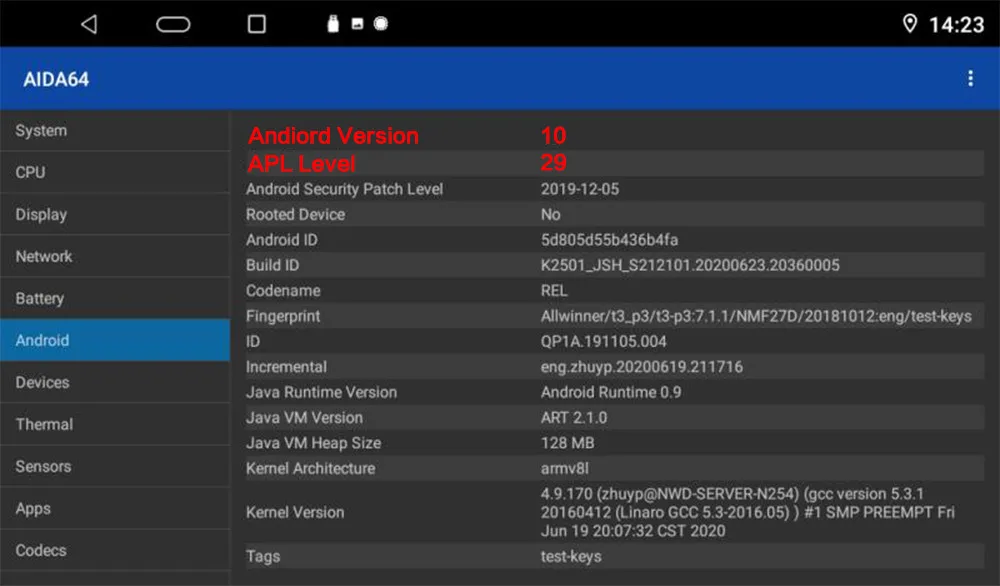
Task: Tap the Kernel Version row
Action: (614, 512)
